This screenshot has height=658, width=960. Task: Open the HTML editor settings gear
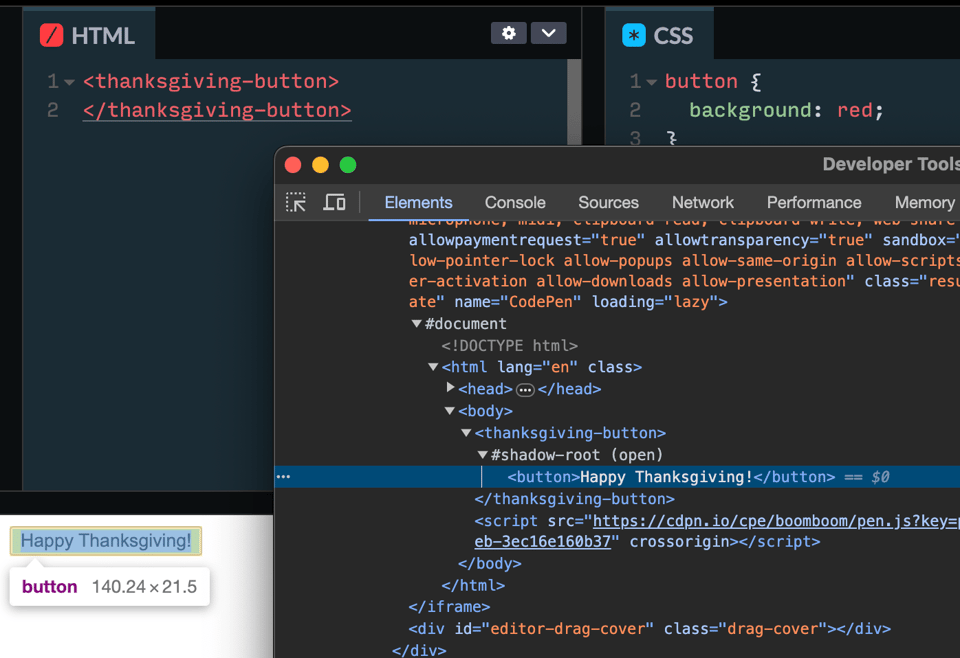(508, 33)
